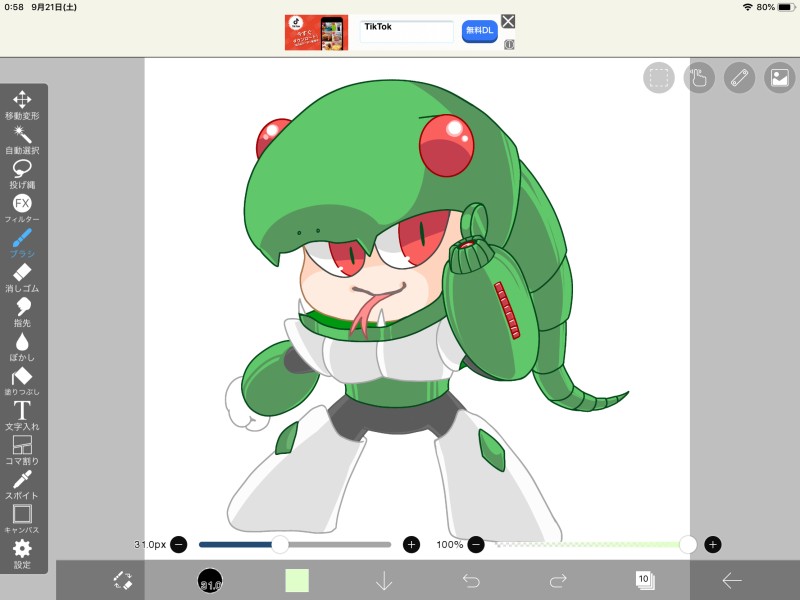800x600 pixels.
Task: Tap the down arrow to hide toolbar
Action: [x=384, y=581]
